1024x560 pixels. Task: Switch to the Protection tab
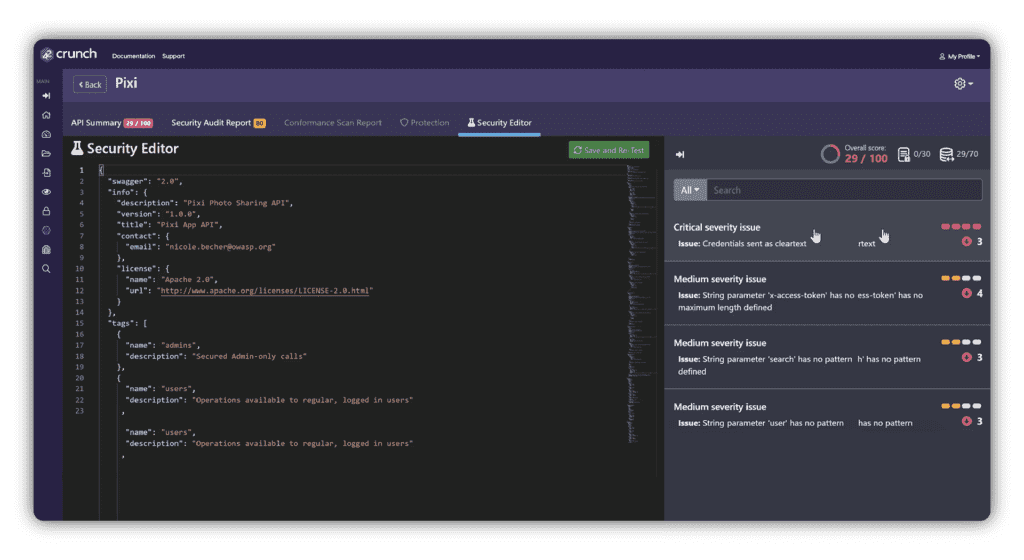tap(424, 123)
